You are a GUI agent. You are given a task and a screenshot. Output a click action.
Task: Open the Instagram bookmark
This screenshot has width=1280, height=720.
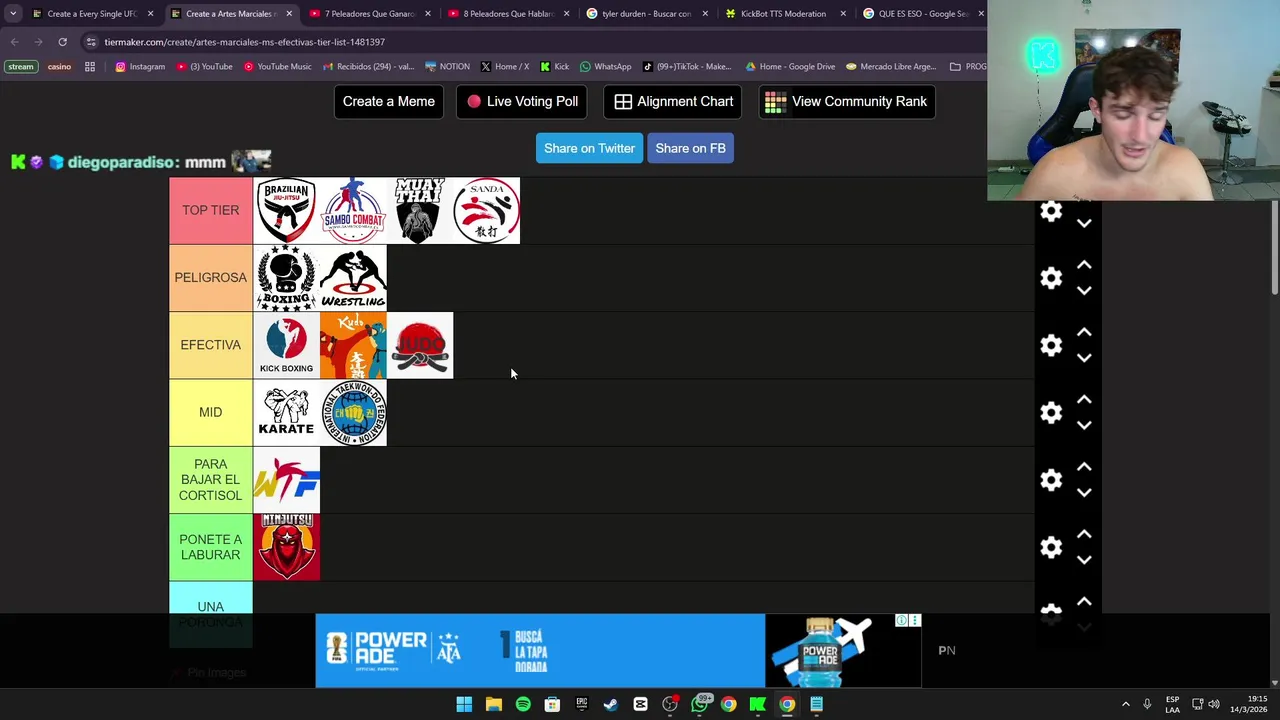point(140,67)
